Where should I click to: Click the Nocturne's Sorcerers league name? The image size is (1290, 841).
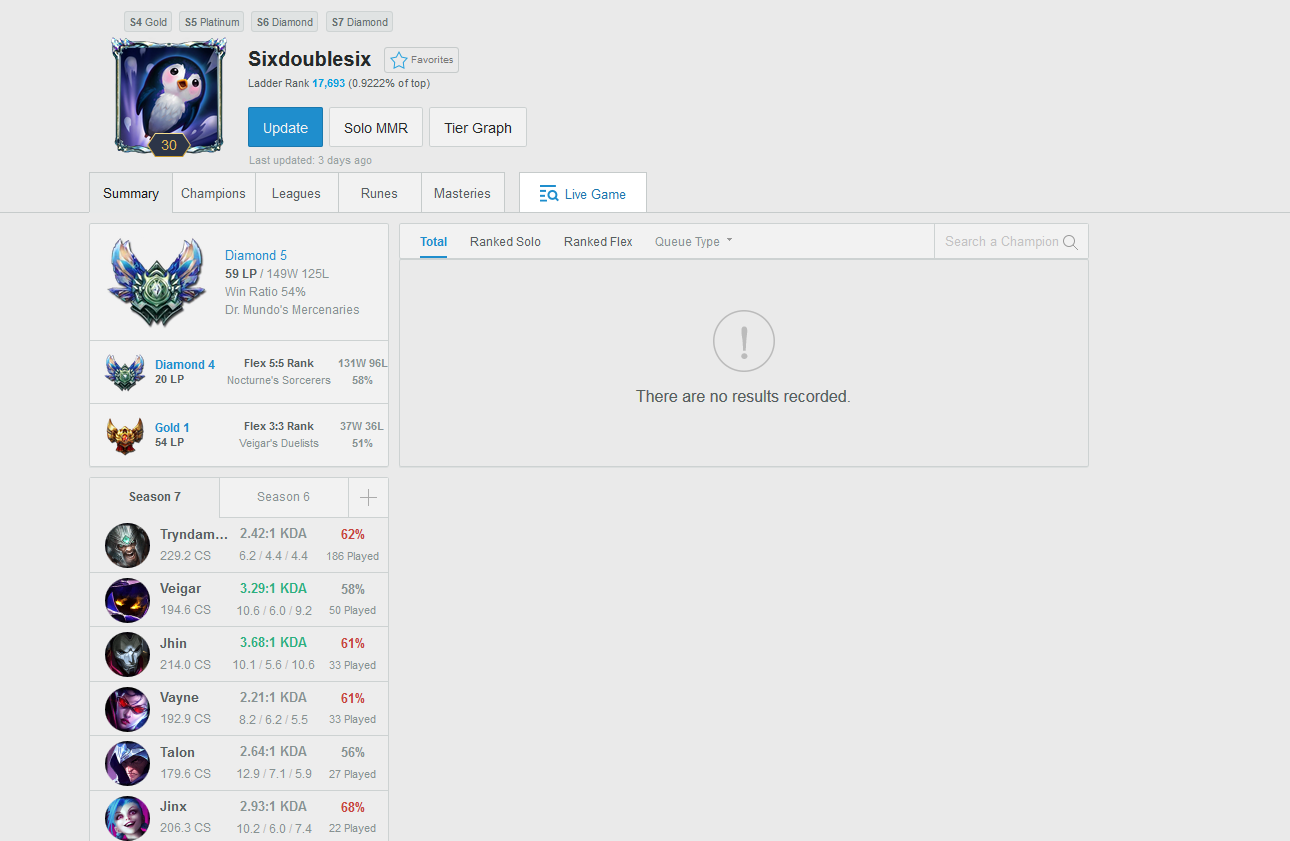(279, 381)
